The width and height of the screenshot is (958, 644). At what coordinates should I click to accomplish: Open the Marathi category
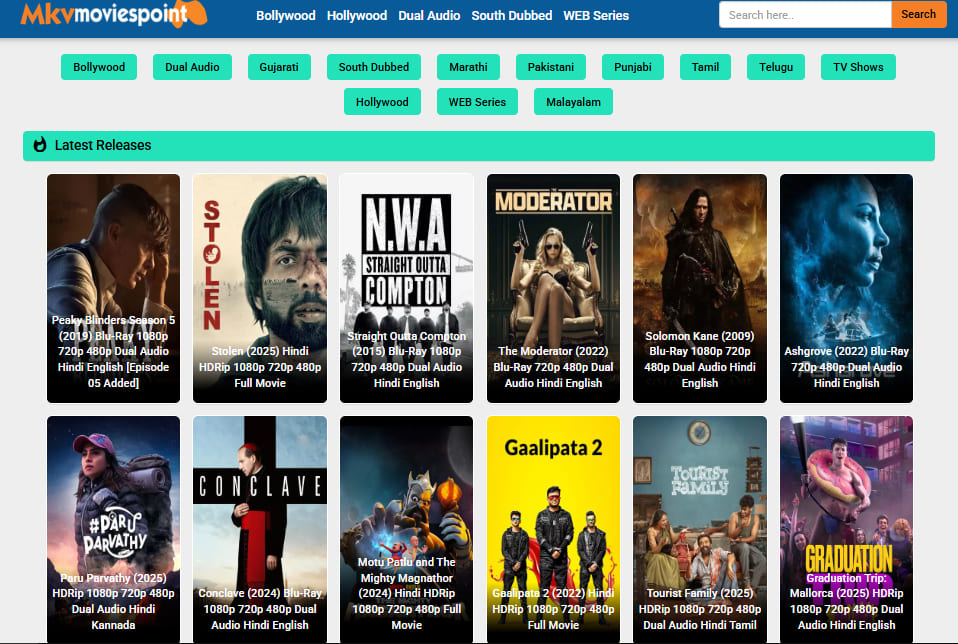point(468,67)
